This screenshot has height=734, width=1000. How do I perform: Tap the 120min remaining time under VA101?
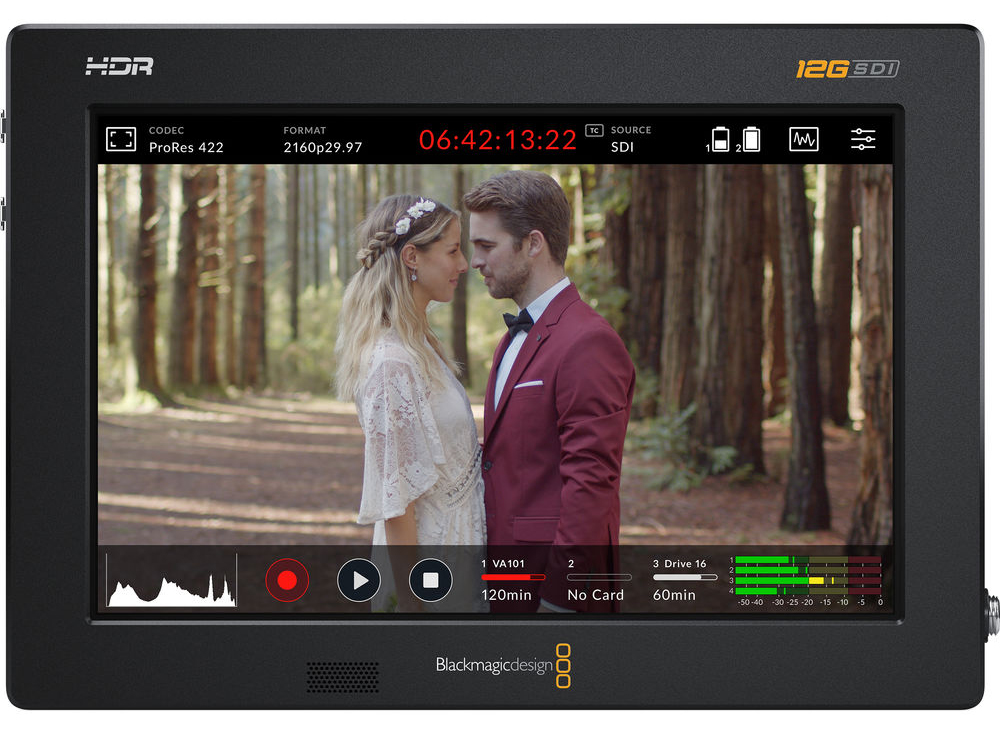[x=506, y=595]
